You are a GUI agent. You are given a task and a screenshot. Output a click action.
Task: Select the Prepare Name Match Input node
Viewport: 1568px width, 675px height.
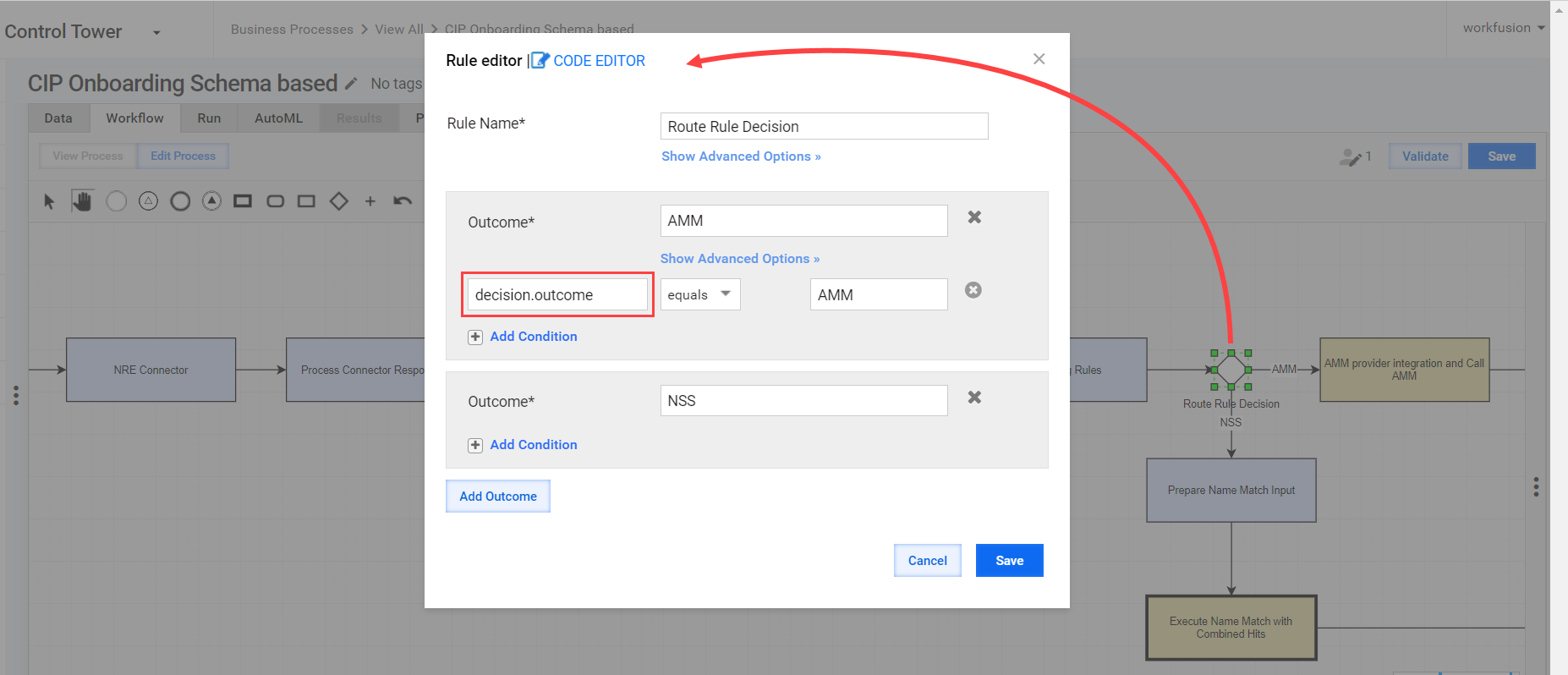1231,490
